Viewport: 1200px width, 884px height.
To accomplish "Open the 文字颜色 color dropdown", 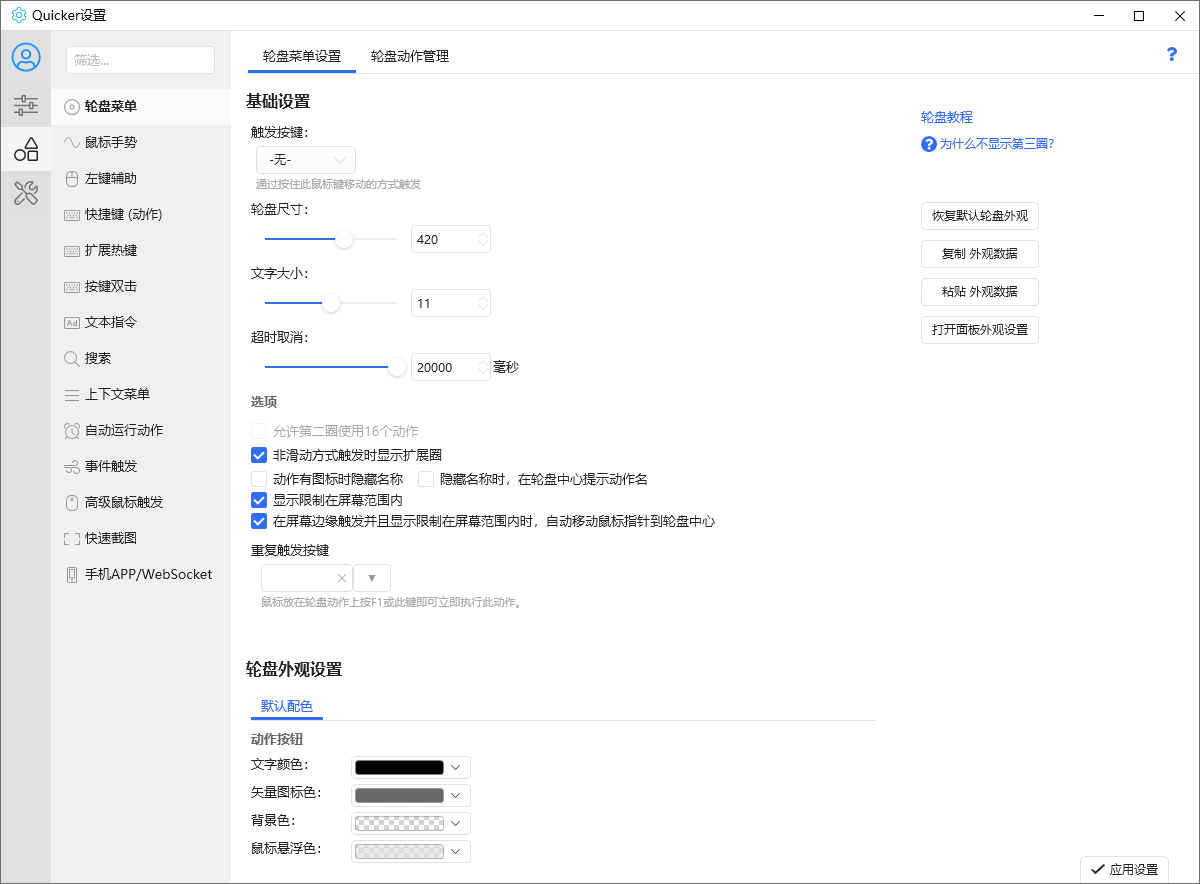I will [x=411, y=767].
